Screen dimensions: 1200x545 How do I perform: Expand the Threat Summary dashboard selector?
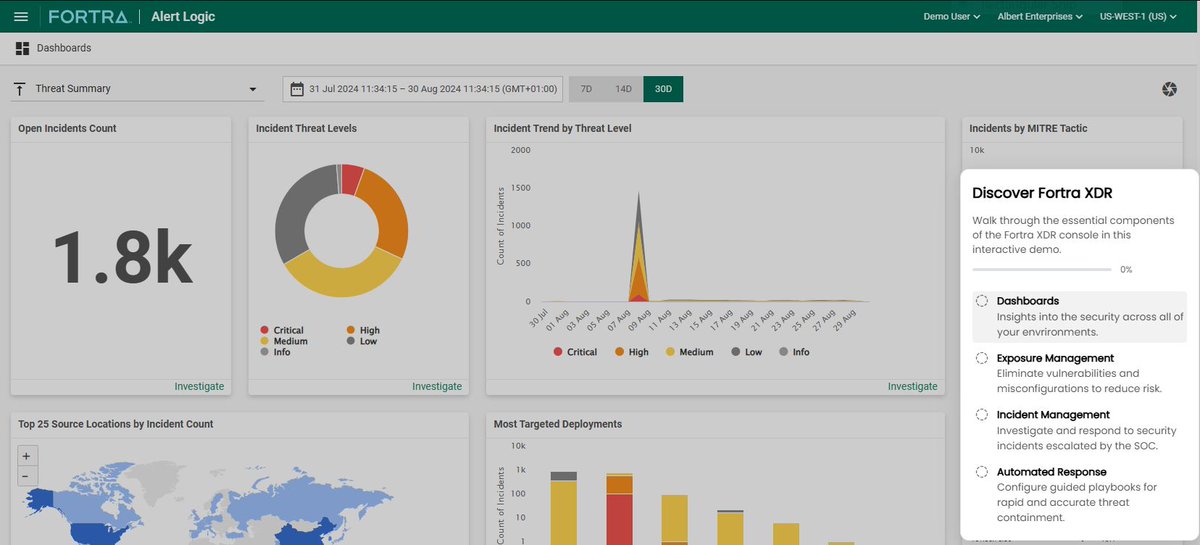[x=138, y=89]
